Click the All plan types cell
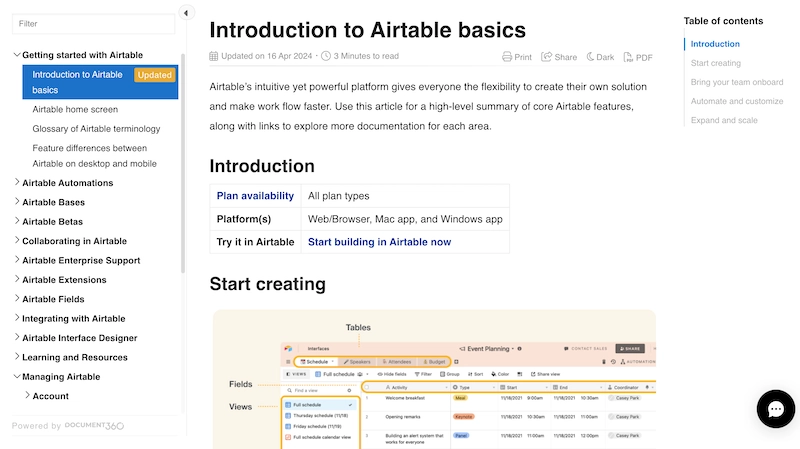The height and width of the screenshot is (449, 800). pos(405,196)
